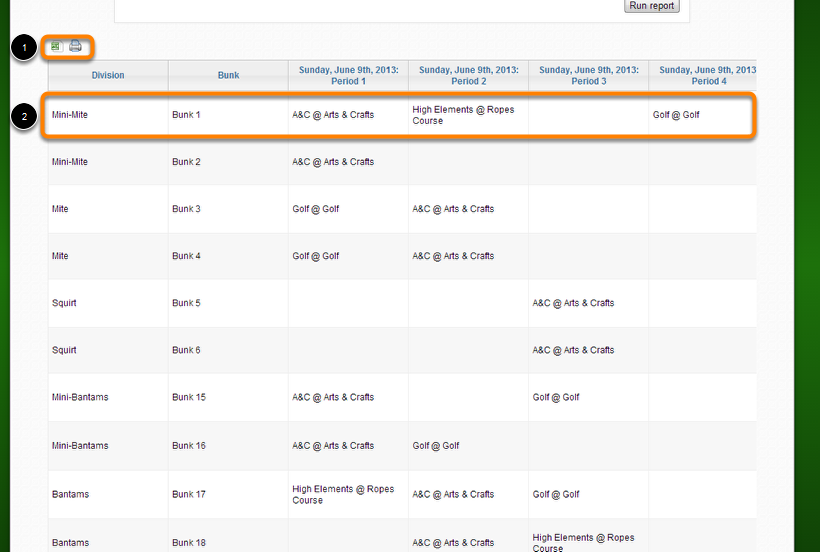Click Golf @ Golf for Bunk 3
The height and width of the screenshot is (552, 820).
click(315, 209)
